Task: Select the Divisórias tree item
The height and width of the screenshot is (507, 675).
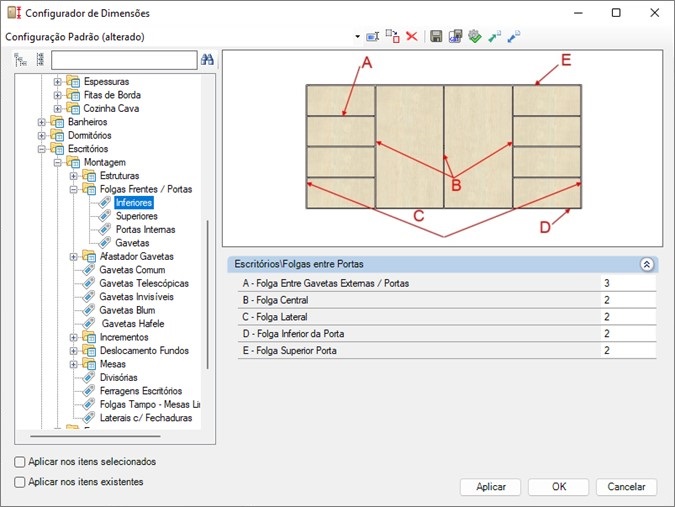Action: point(118,377)
